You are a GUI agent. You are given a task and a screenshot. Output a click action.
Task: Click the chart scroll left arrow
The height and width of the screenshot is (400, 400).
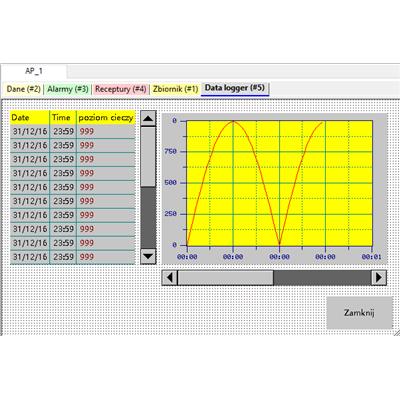click(170, 278)
